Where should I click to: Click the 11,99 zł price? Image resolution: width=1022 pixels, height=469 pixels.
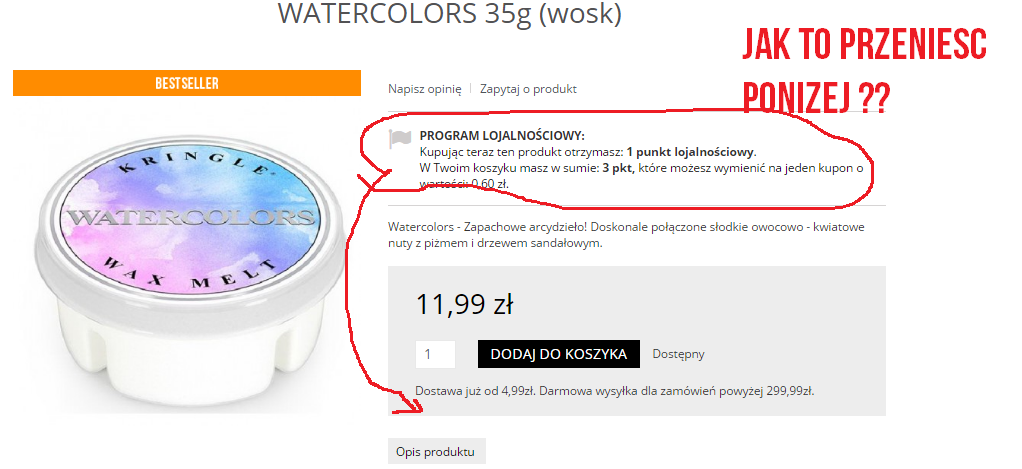click(x=464, y=304)
